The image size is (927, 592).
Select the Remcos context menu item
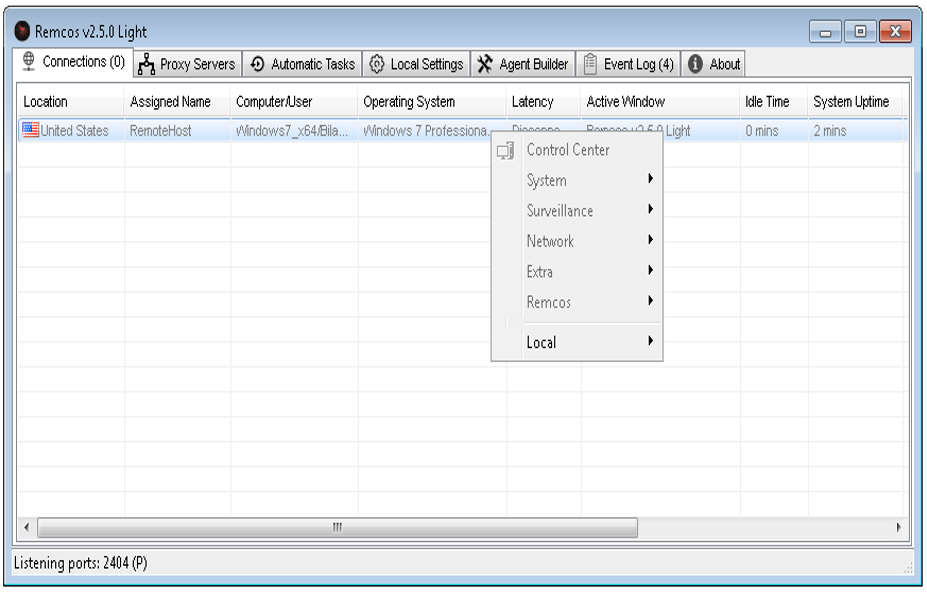pyautogui.click(x=549, y=302)
